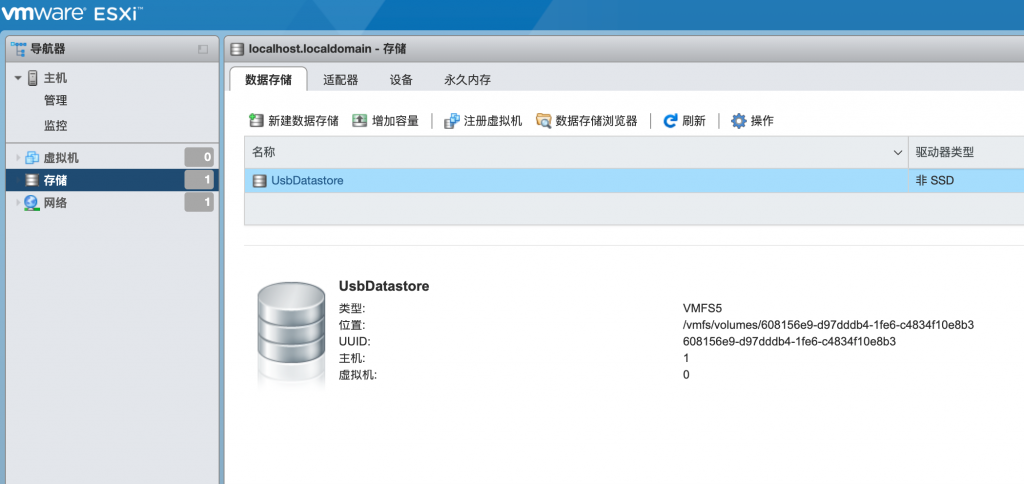The height and width of the screenshot is (484, 1024).
Task: Collapse the Navigator panel with its minimize icon
Action: 202,50
